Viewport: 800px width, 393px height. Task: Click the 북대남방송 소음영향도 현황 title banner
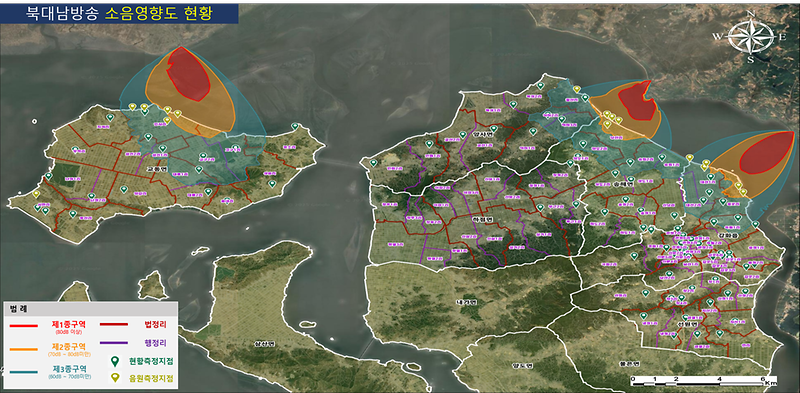tap(119, 13)
